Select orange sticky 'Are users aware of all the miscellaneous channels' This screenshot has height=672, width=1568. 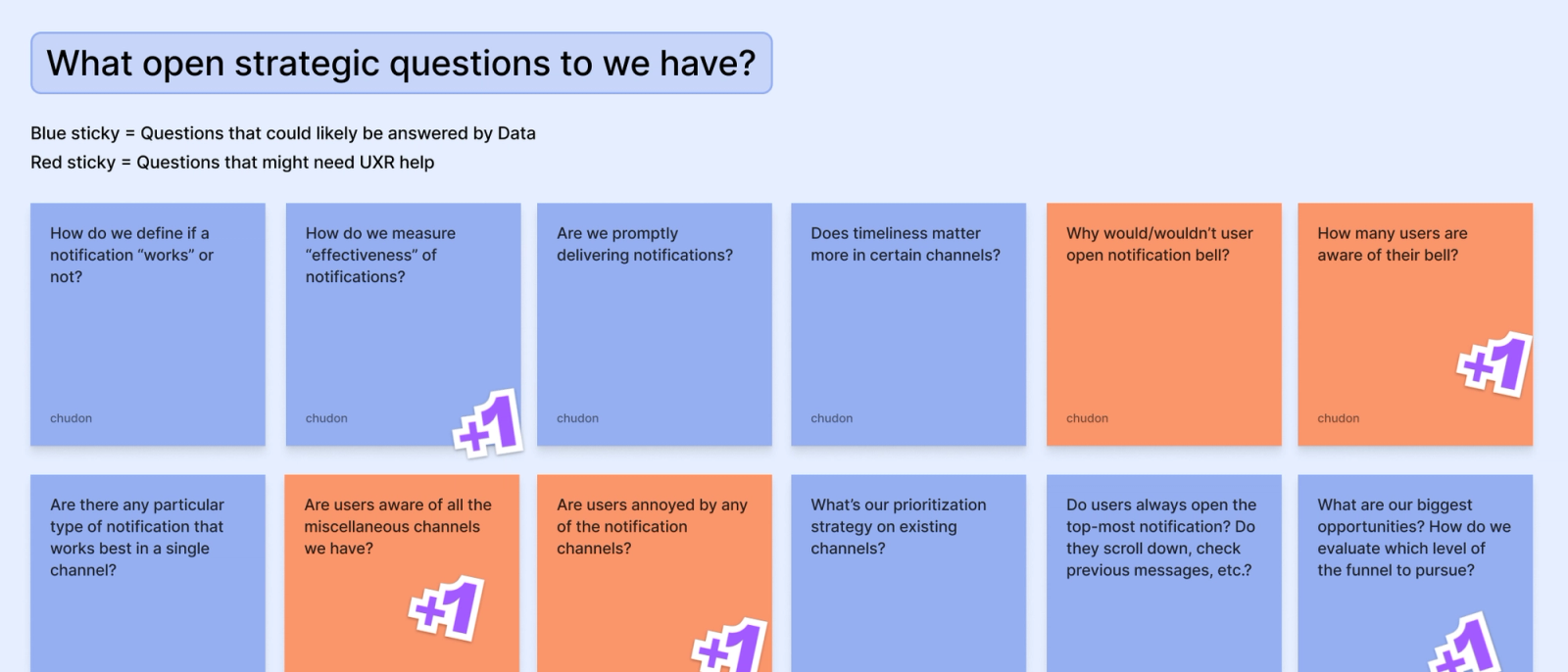click(x=402, y=573)
